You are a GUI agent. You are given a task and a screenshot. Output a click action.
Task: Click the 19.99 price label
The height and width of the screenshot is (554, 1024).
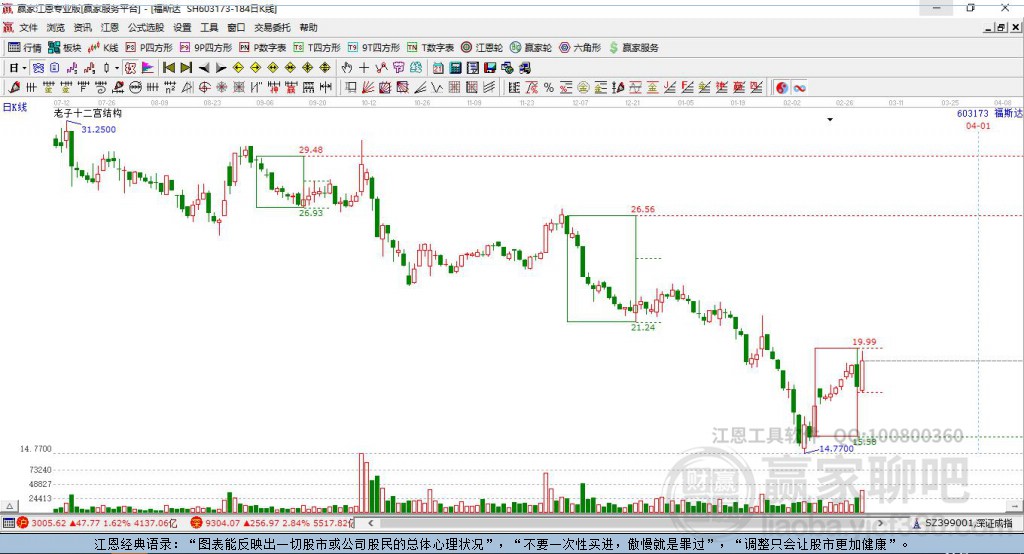pyautogui.click(x=864, y=342)
